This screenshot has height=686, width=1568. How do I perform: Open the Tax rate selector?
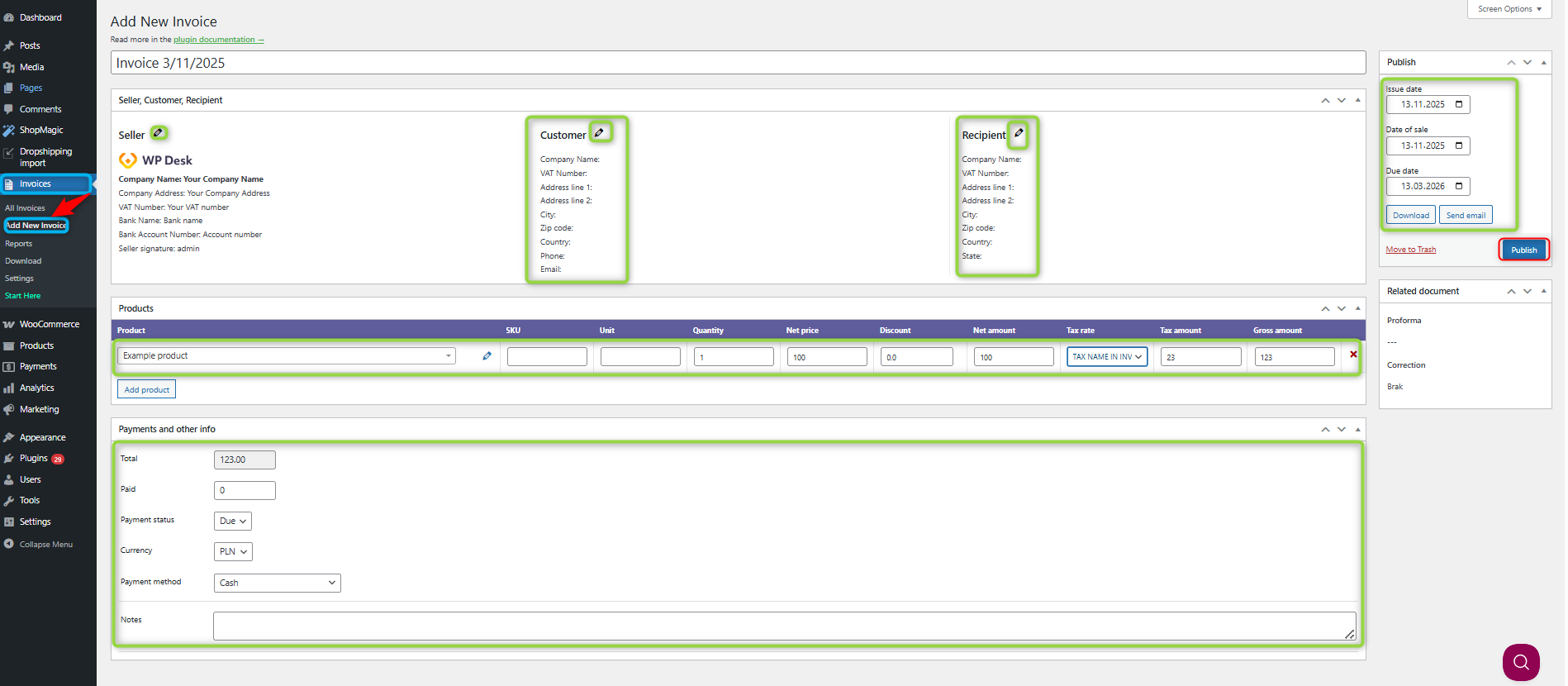1106,357
